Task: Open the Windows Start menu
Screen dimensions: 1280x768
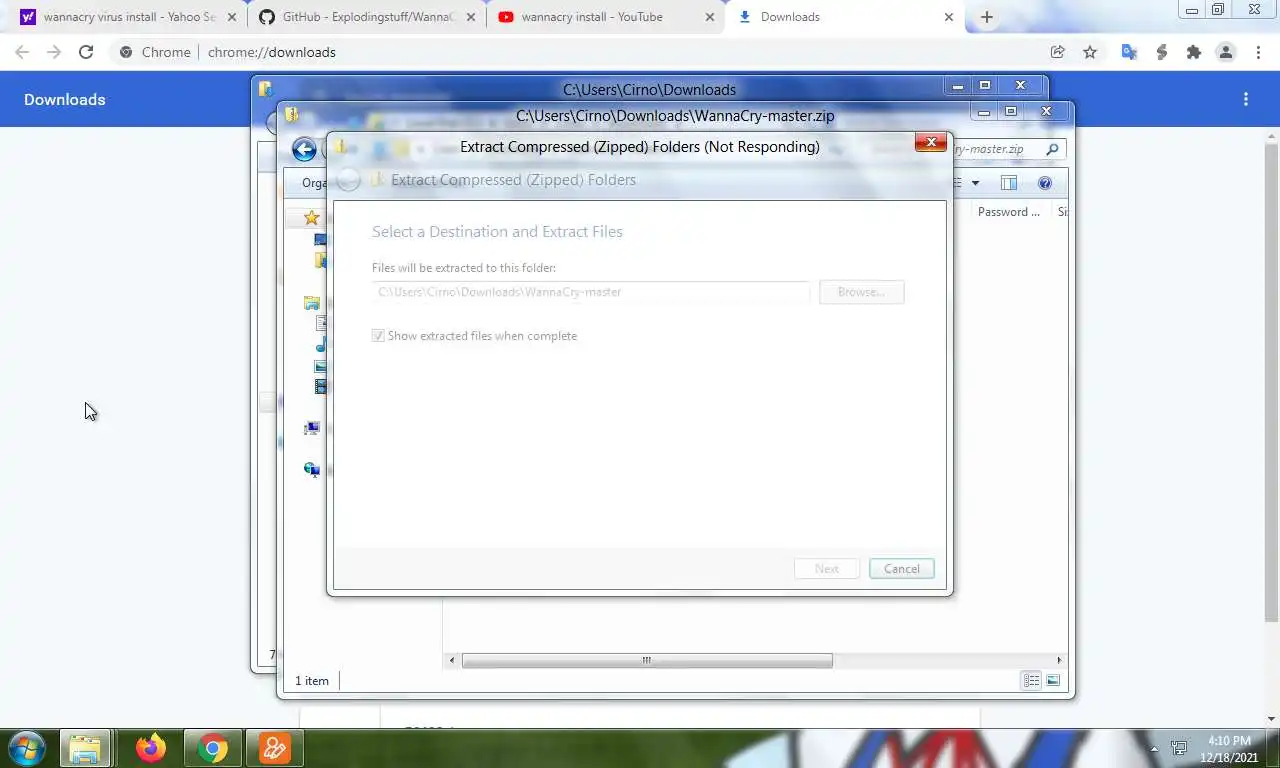Action: 27,748
